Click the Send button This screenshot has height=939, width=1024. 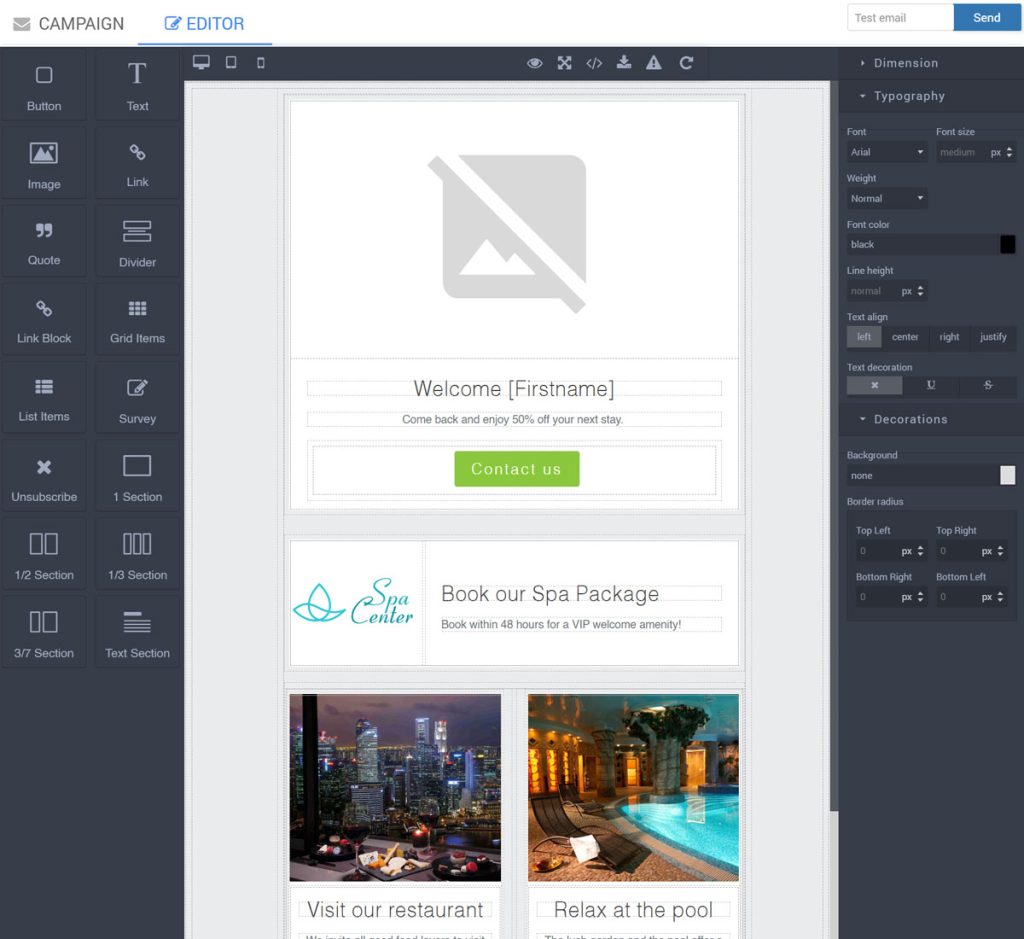(986, 17)
